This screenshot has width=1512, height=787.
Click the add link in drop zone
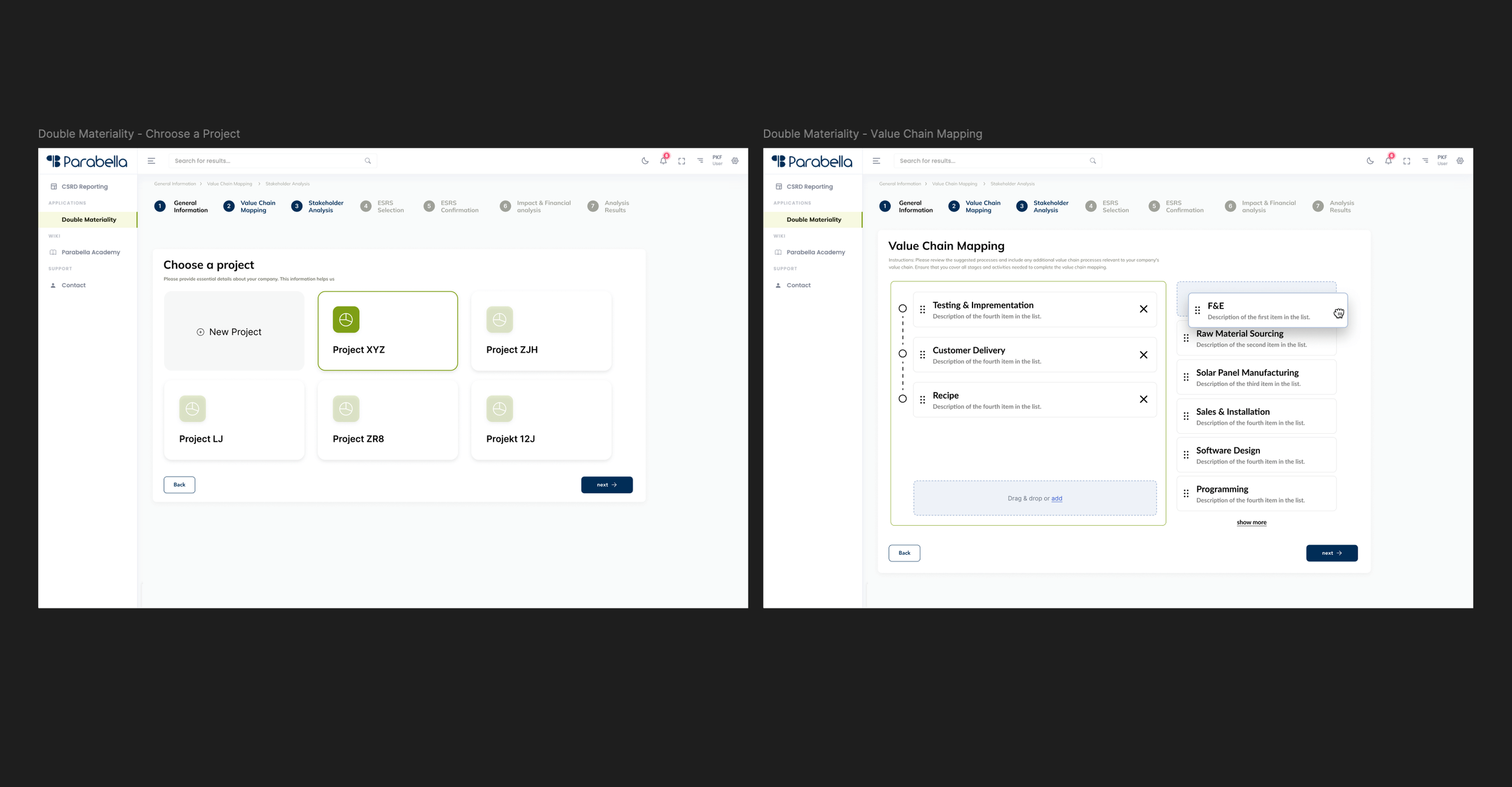pyautogui.click(x=1057, y=499)
